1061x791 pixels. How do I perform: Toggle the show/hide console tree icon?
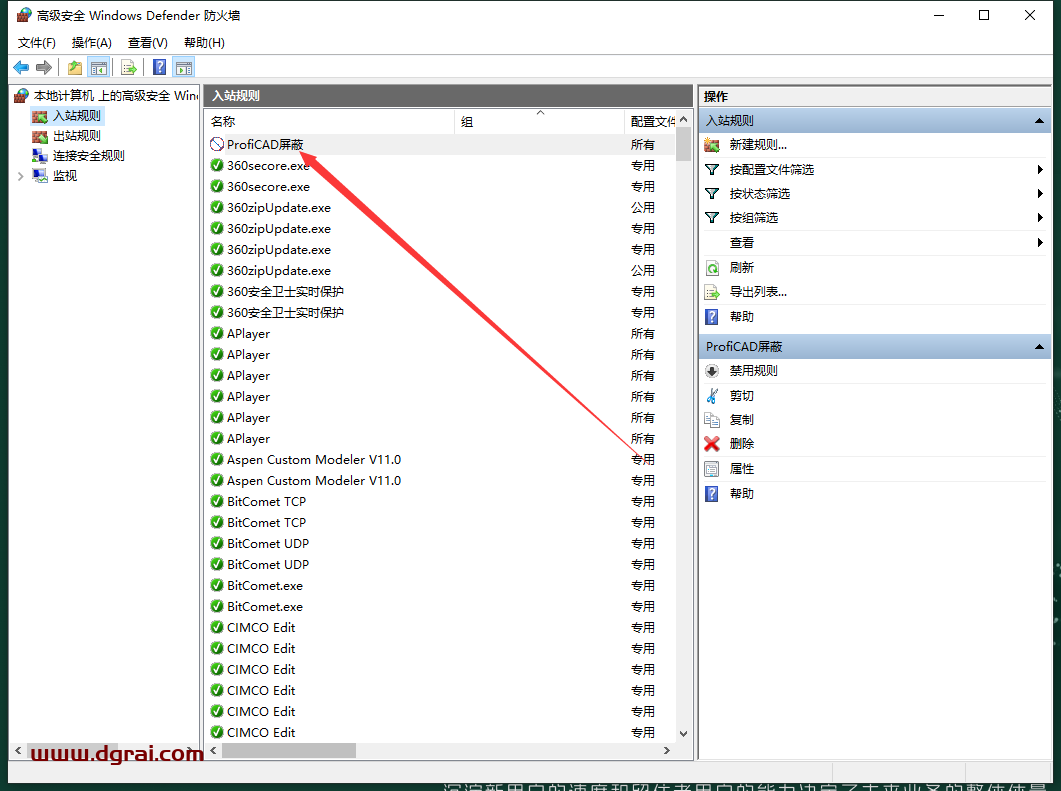(98, 67)
